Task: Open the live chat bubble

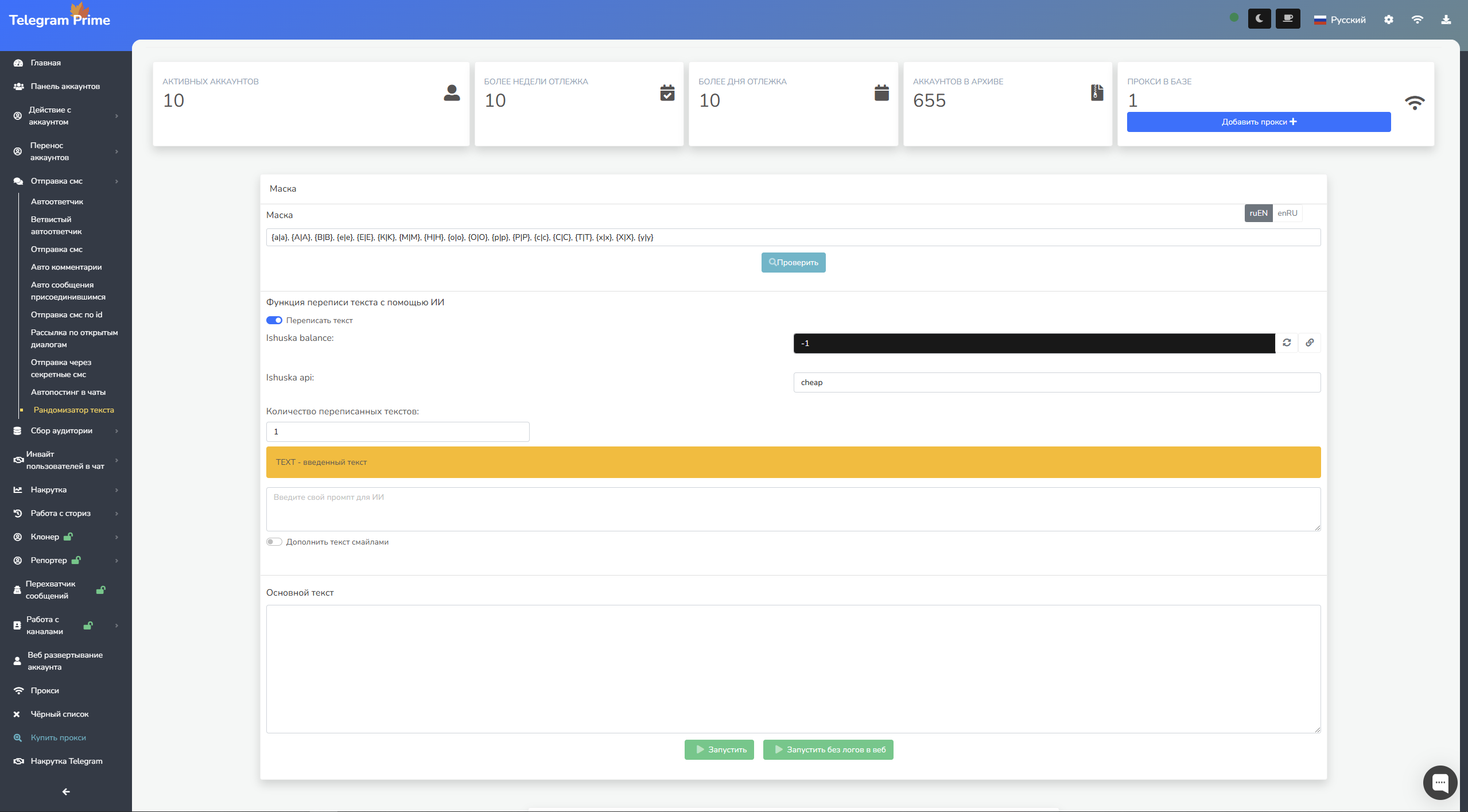Action: click(x=1440, y=783)
